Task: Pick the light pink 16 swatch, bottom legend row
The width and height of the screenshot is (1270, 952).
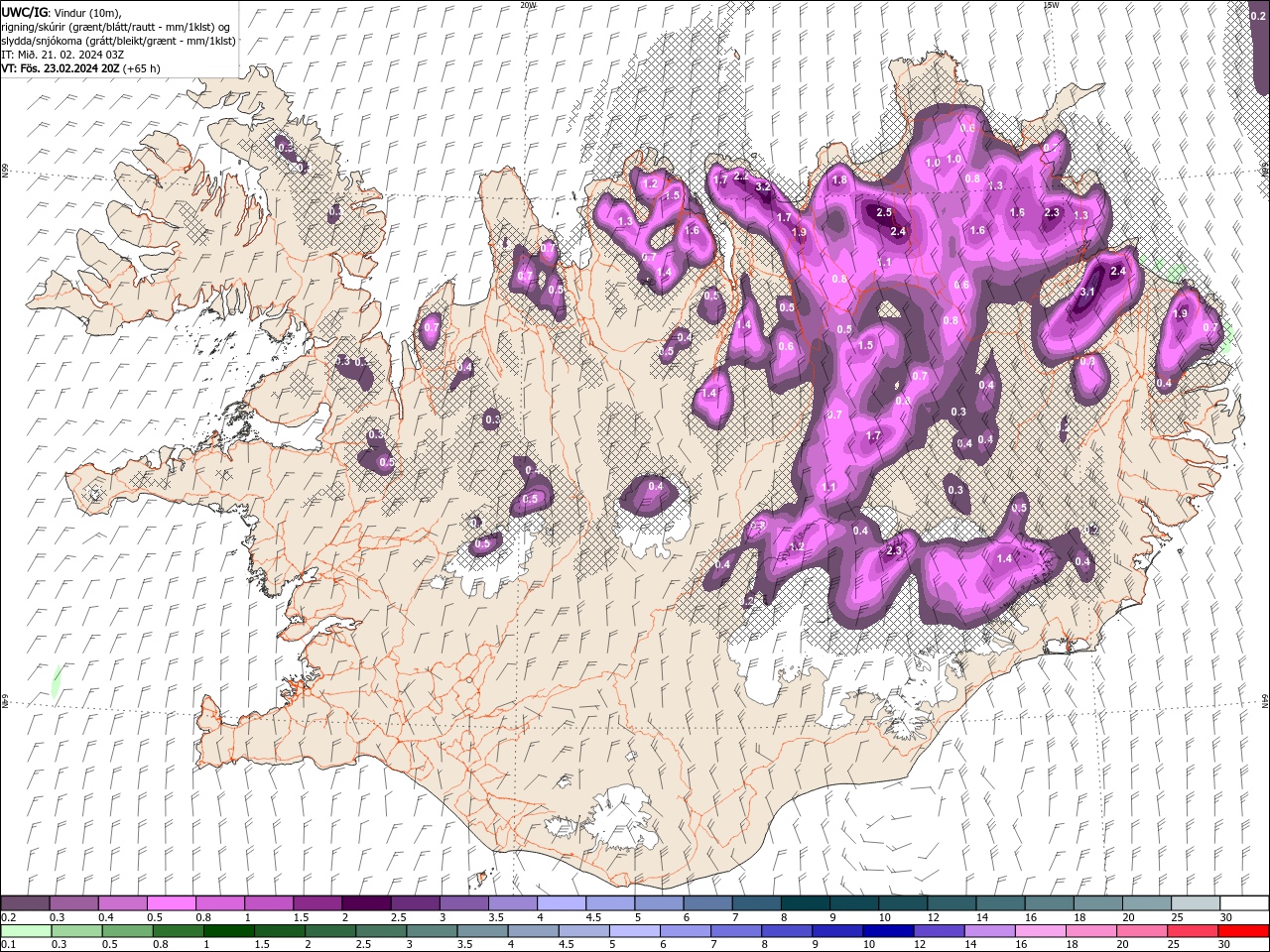Action: (1041, 931)
